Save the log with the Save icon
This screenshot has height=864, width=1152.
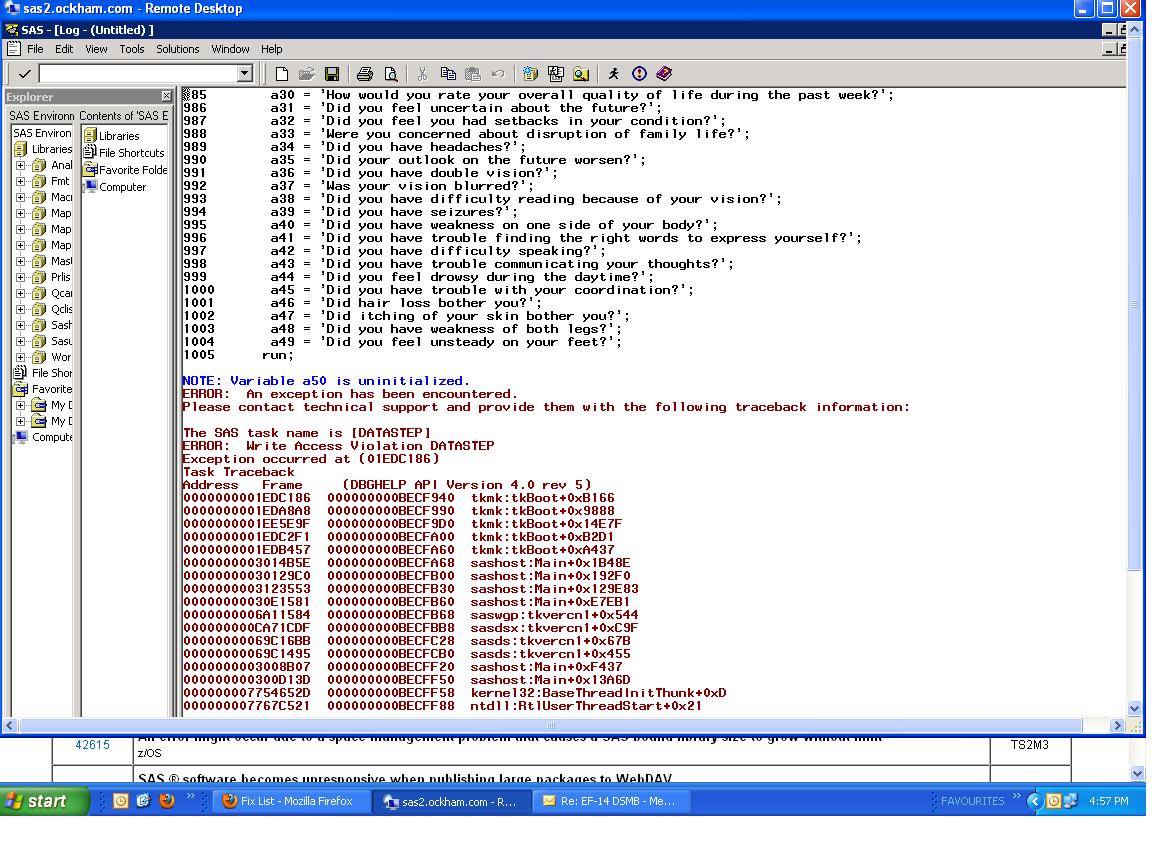pyautogui.click(x=333, y=73)
